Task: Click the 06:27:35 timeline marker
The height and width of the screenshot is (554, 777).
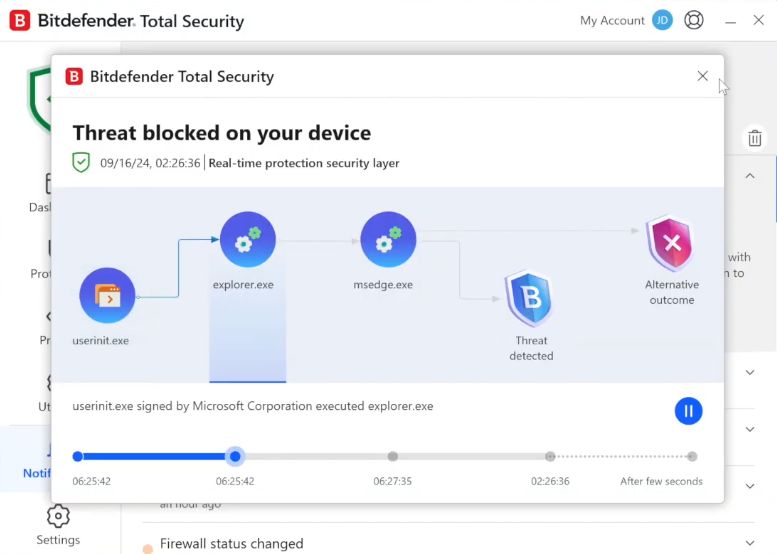Action: [393, 457]
